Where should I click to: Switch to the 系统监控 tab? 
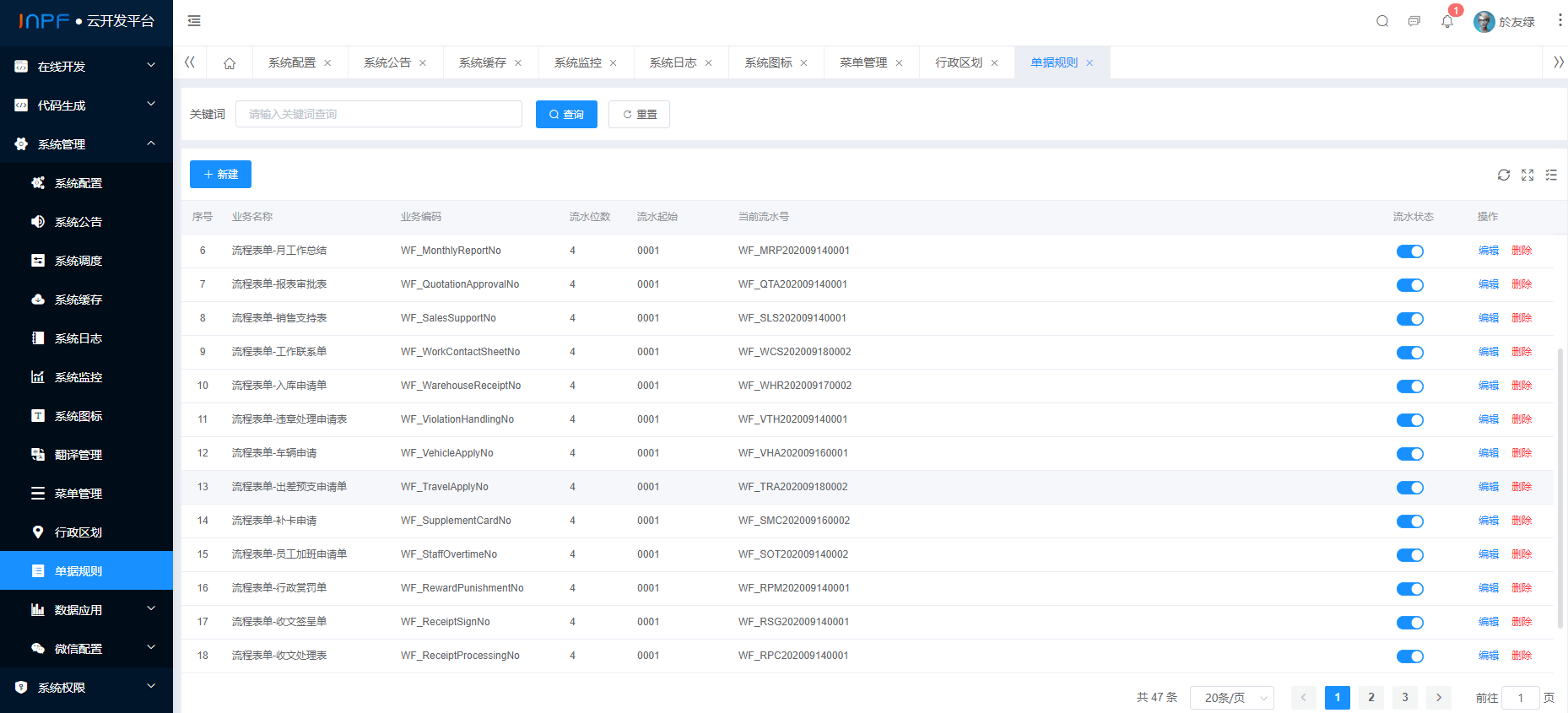coord(577,63)
